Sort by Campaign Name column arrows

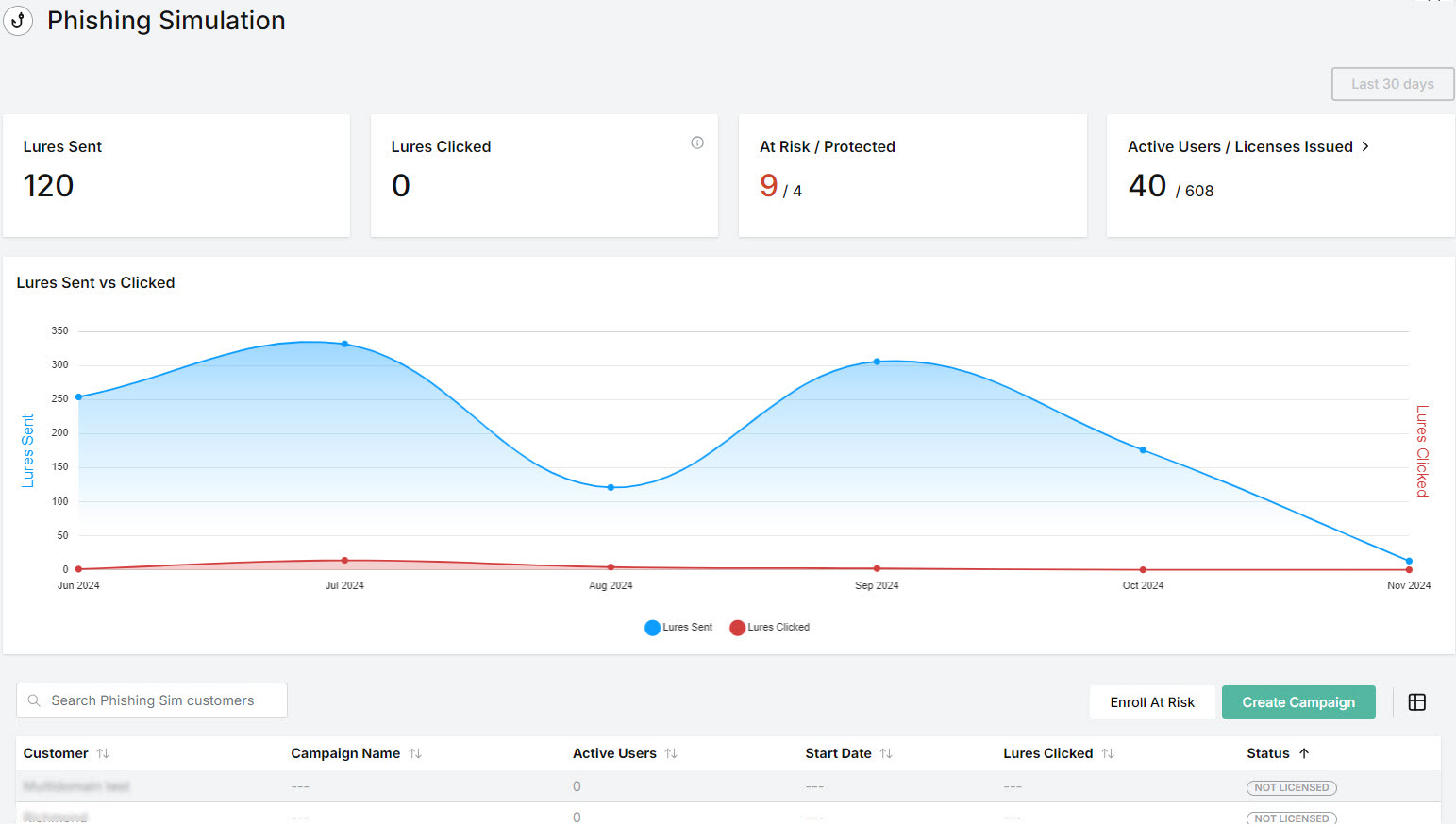tap(415, 753)
